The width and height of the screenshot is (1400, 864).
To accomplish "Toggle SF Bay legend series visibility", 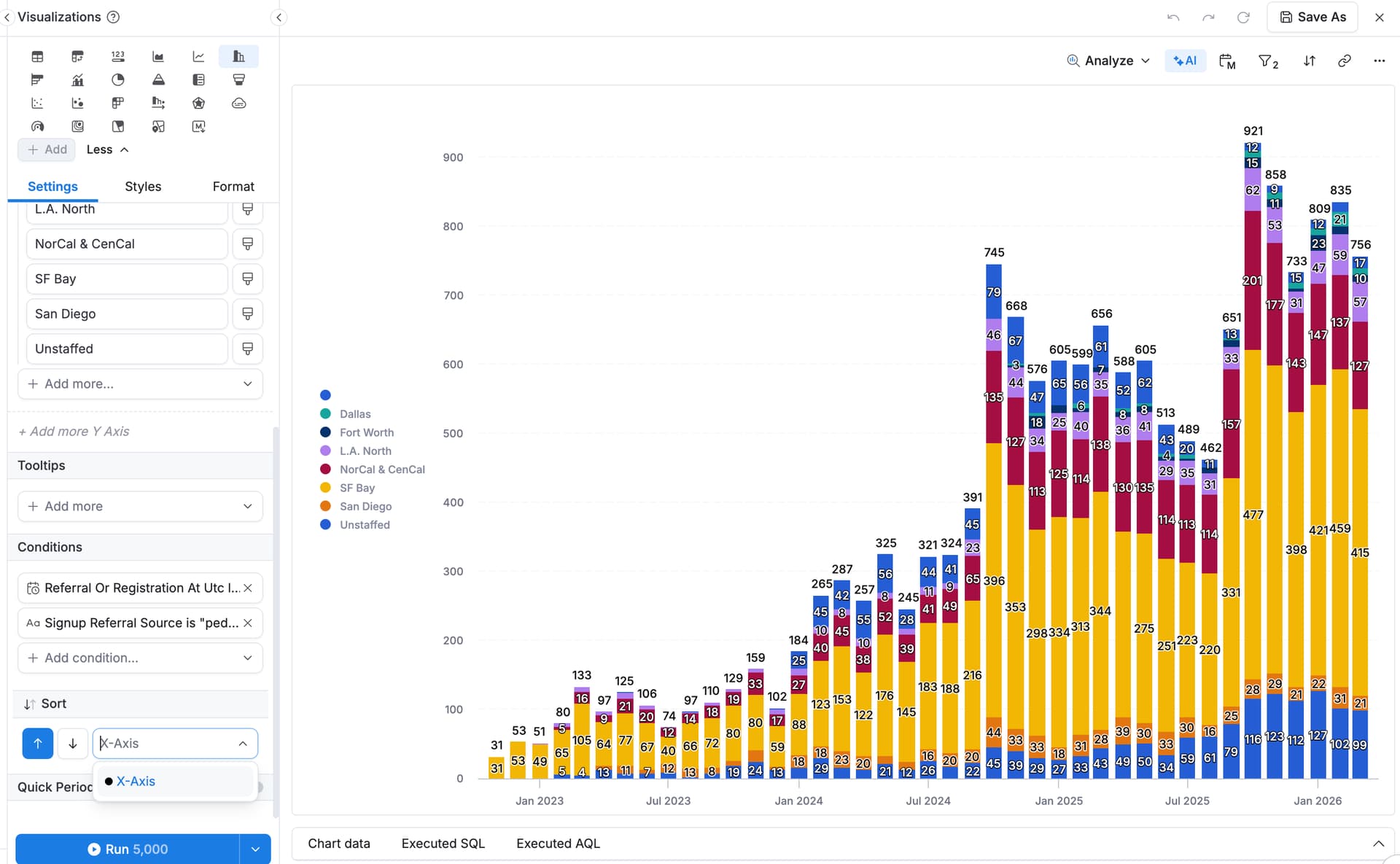I will pyautogui.click(x=357, y=488).
